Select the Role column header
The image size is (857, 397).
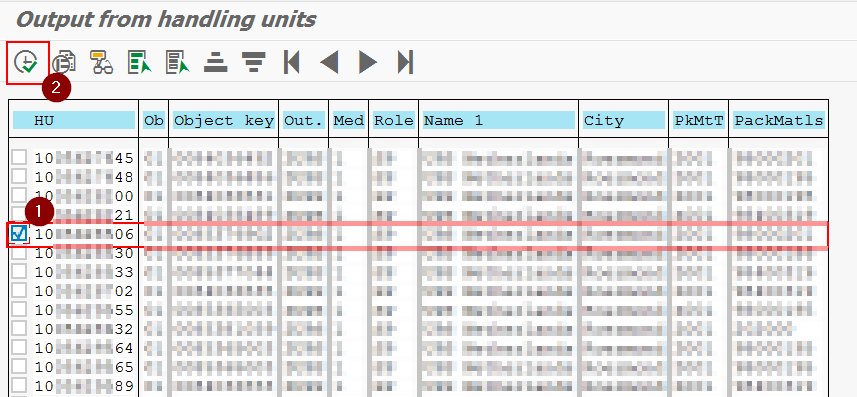pos(394,120)
